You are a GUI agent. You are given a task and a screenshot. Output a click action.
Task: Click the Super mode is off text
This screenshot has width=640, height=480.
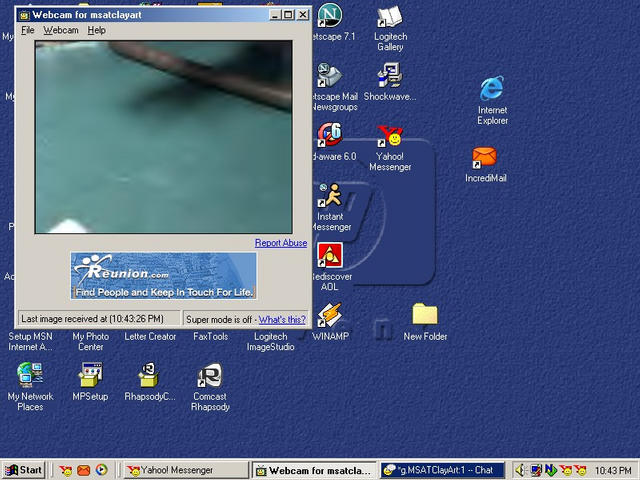(x=219, y=320)
